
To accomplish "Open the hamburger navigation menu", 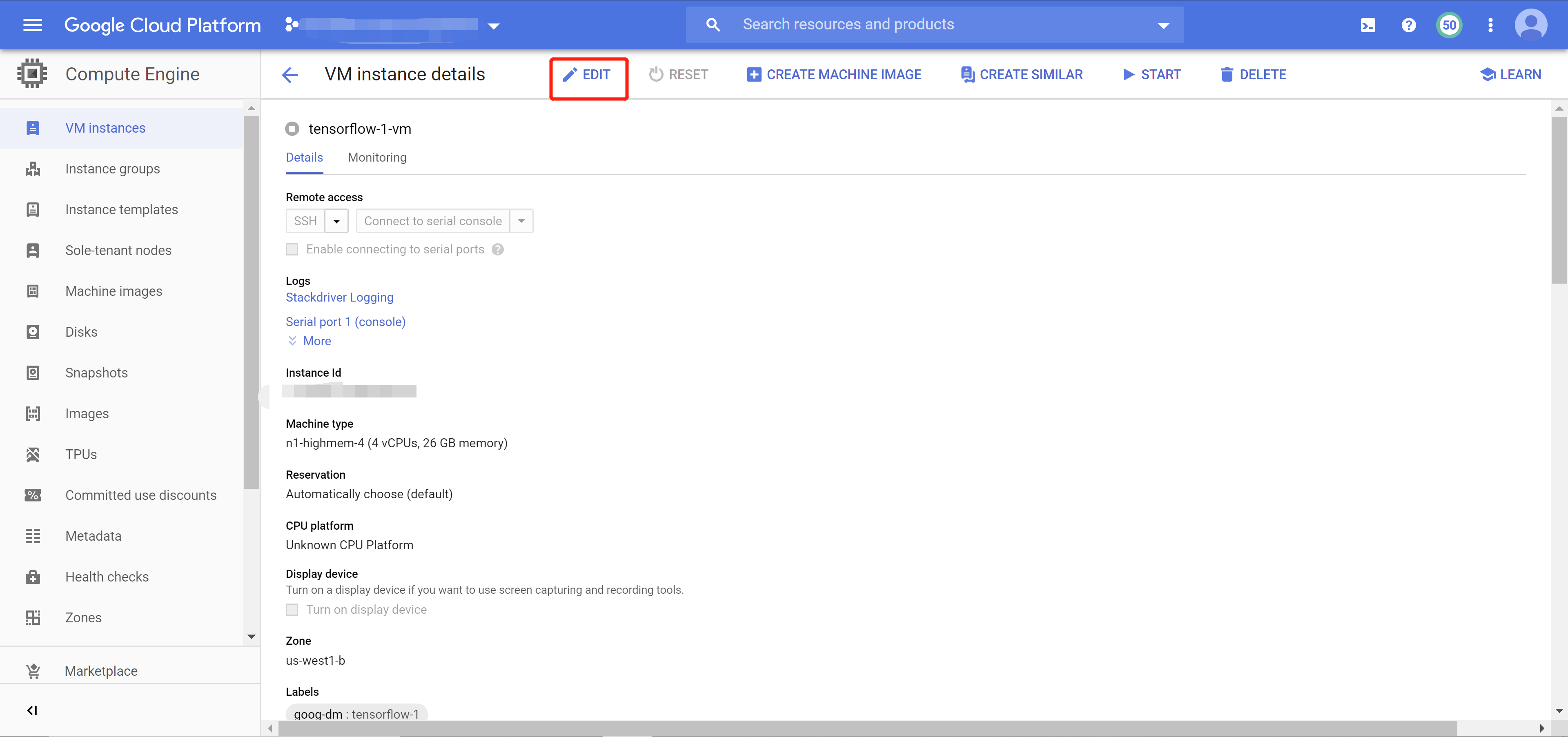I will [x=32, y=25].
